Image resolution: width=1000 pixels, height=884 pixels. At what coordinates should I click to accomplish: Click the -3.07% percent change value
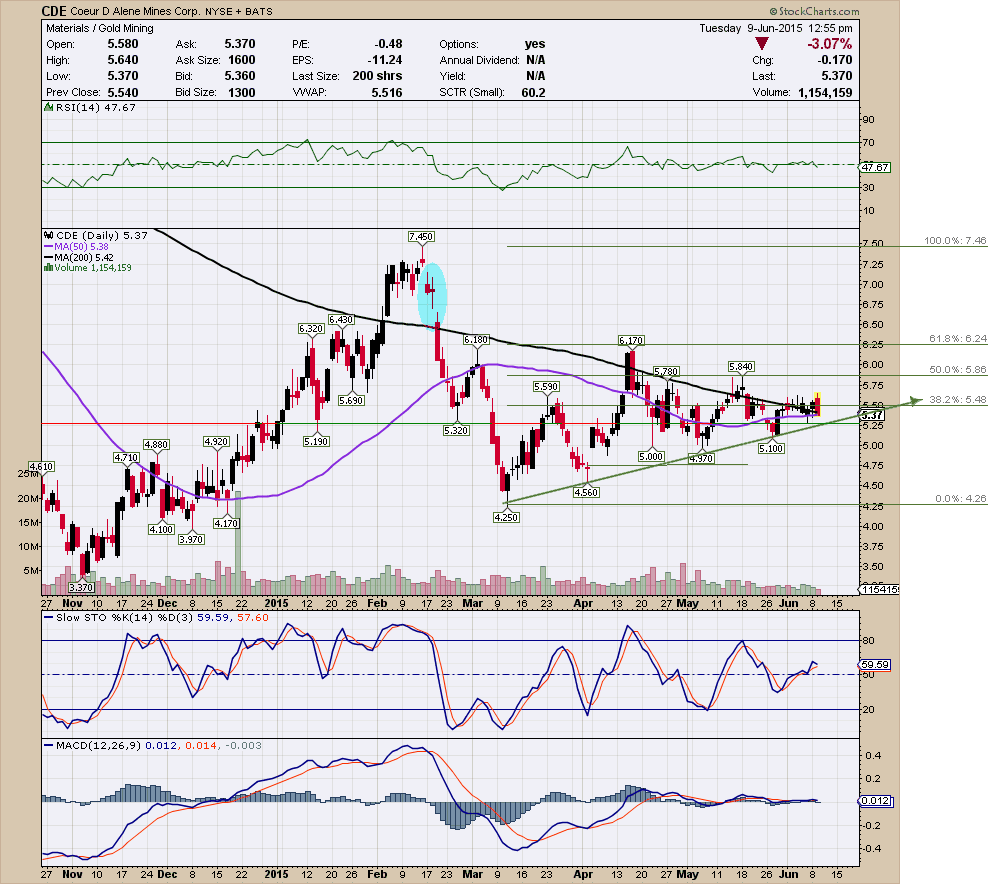pyautogui.click(x=829, y=44)
